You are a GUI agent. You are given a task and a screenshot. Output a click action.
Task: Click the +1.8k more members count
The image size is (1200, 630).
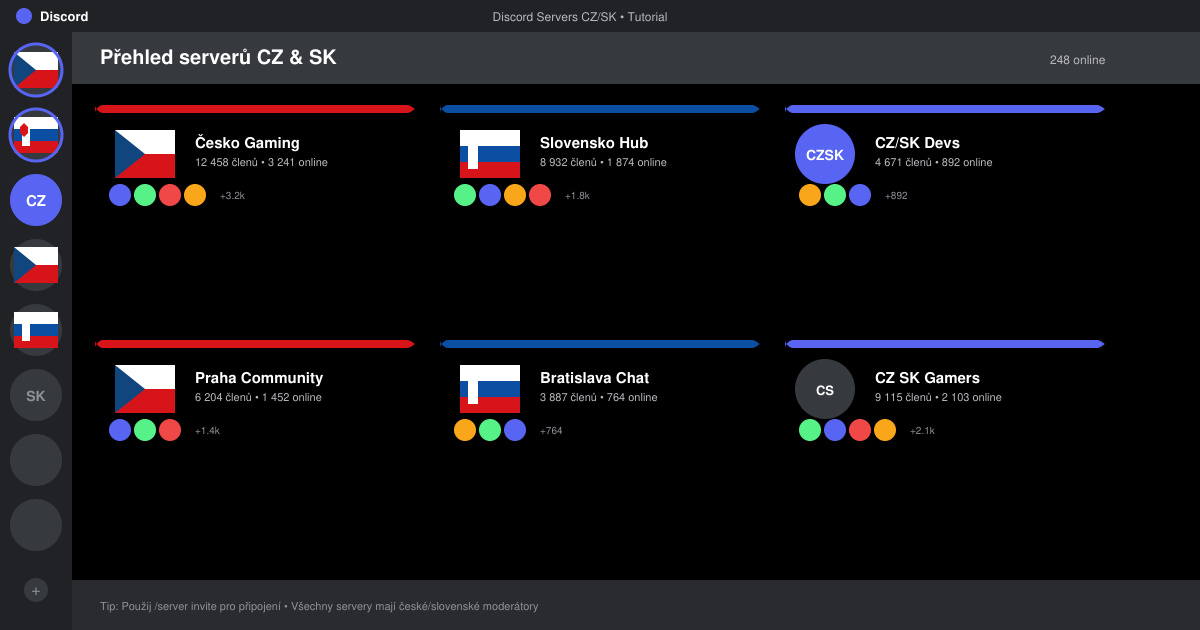(577, 196)
